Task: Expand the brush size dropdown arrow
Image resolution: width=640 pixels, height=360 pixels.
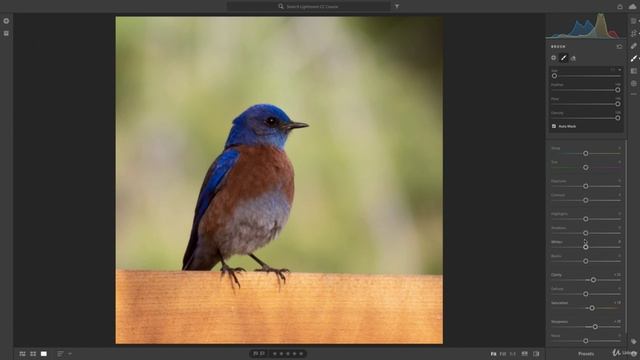Action: [620, 70]
